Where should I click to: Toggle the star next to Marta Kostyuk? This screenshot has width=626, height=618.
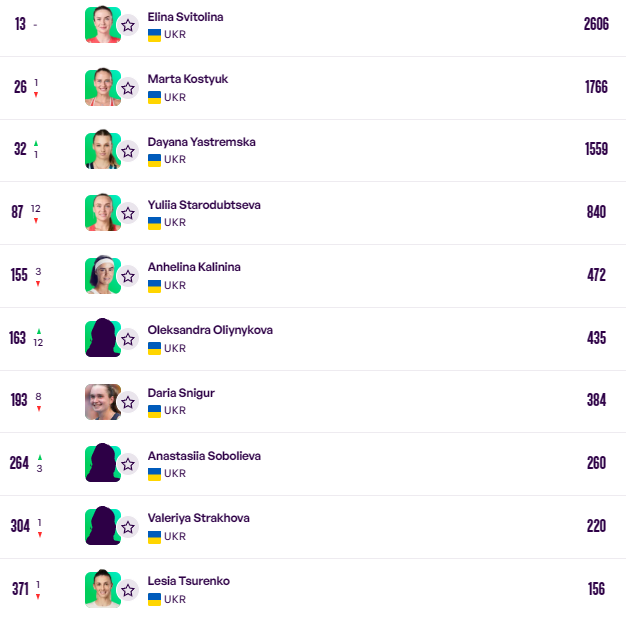point(128,88)
